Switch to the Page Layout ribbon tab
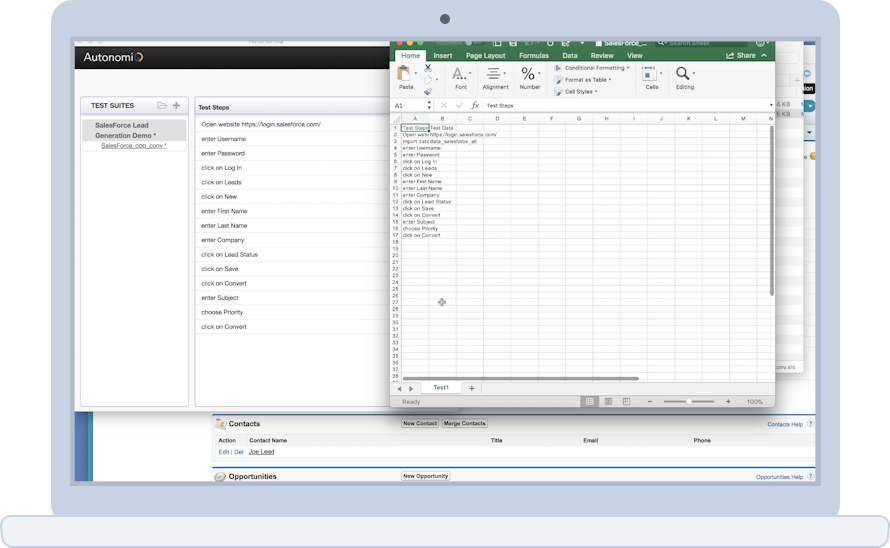890x548 pixels. tap(485, 56)
